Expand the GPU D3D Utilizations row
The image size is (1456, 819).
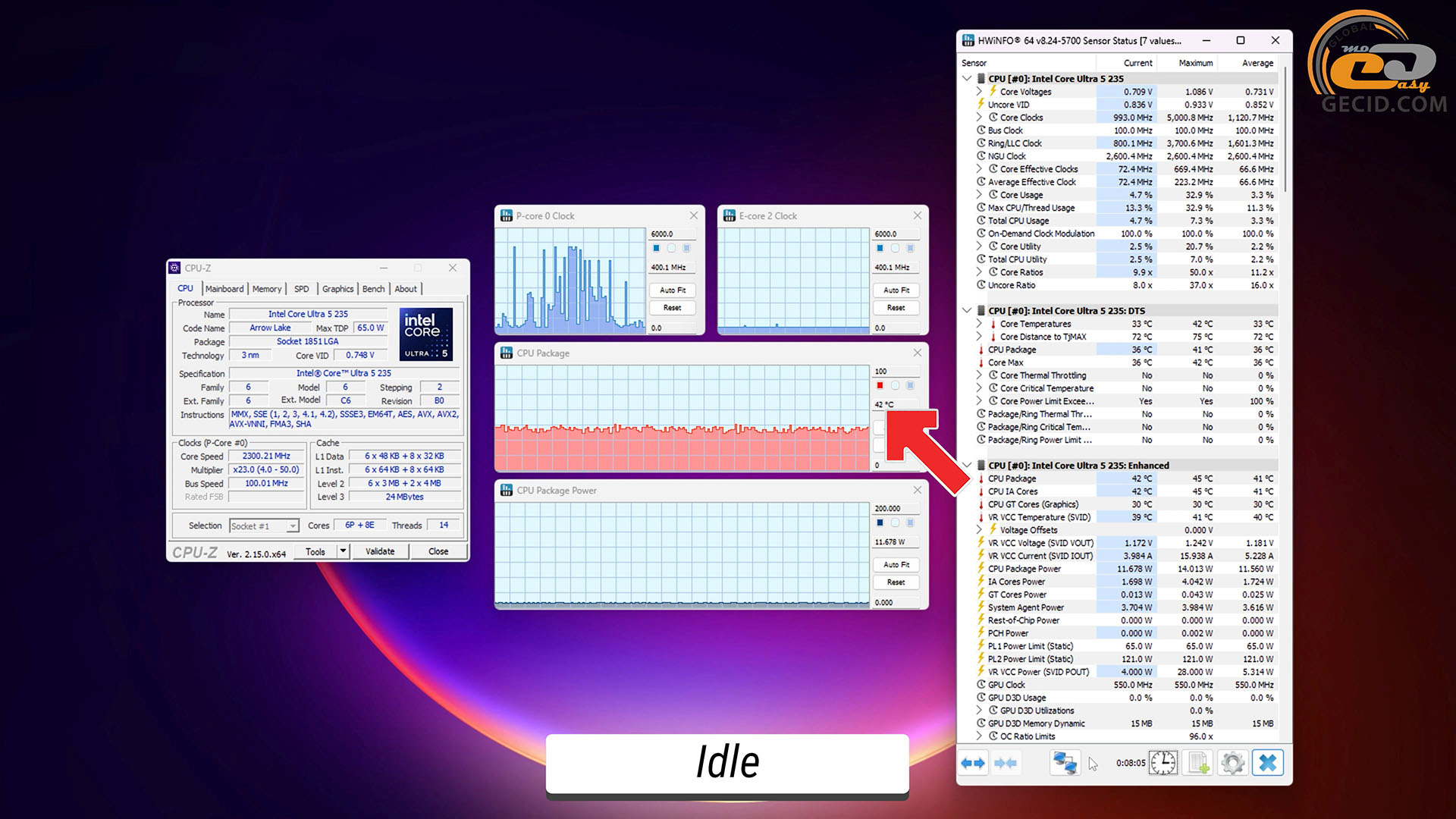point(979,711)
